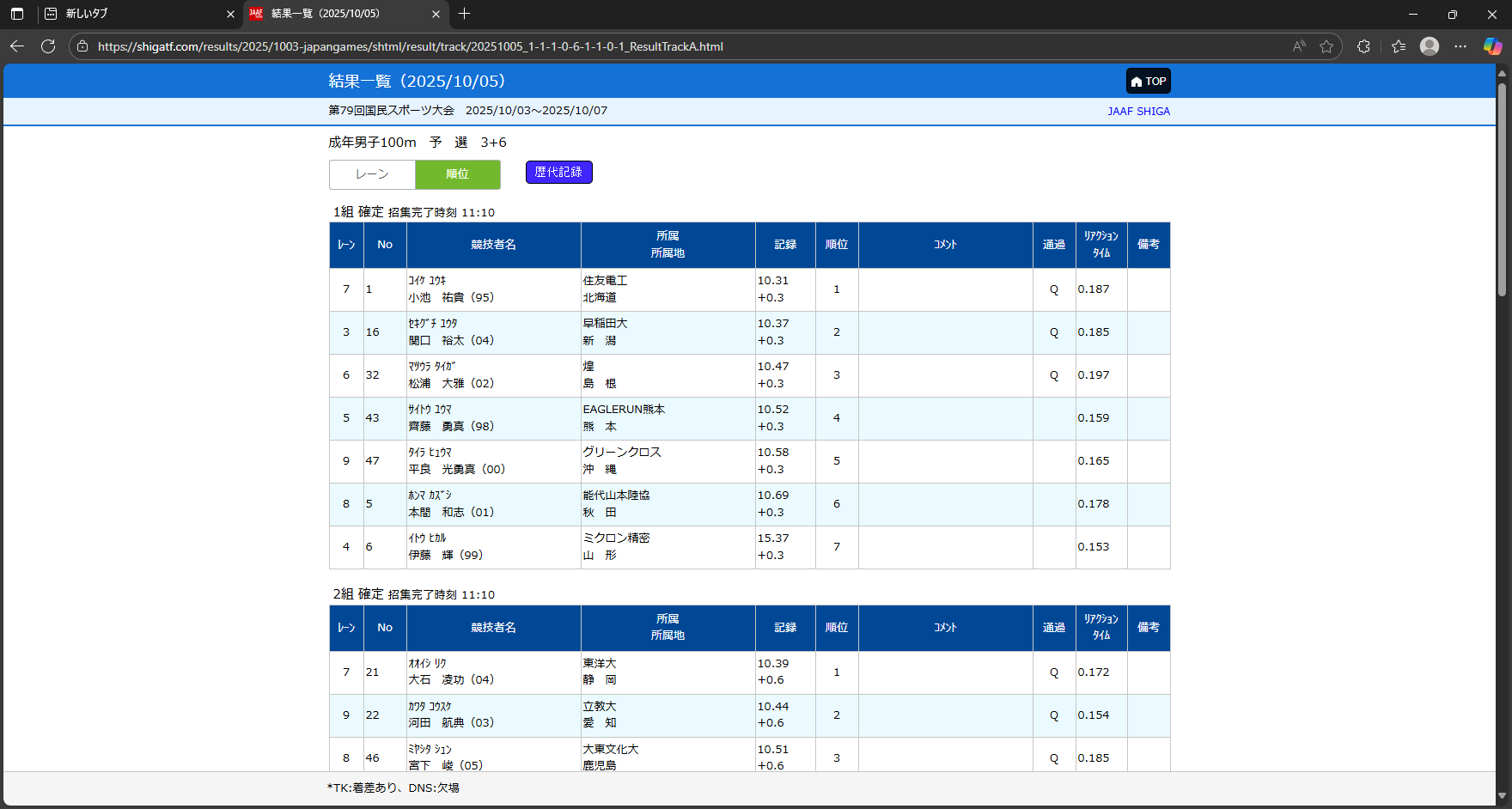The image size is (1512, 809).
Task: Go to TOP home button
Action: click(1148, 82)
